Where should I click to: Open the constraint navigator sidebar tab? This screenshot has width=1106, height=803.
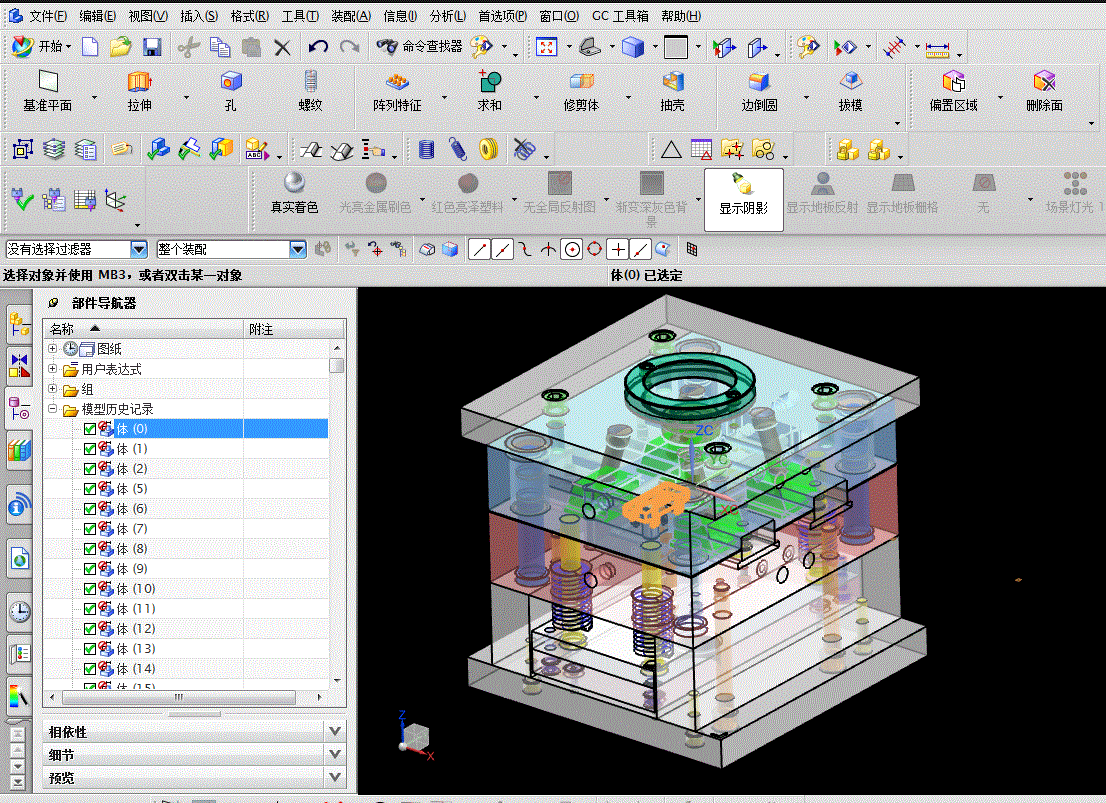coord(19,366)
